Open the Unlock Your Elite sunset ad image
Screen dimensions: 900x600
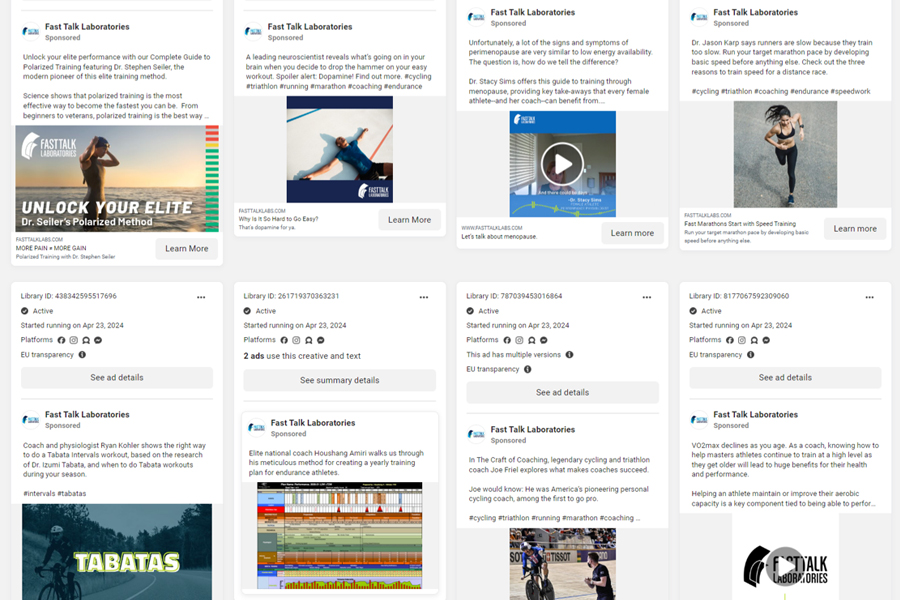(x=117, y=179)
